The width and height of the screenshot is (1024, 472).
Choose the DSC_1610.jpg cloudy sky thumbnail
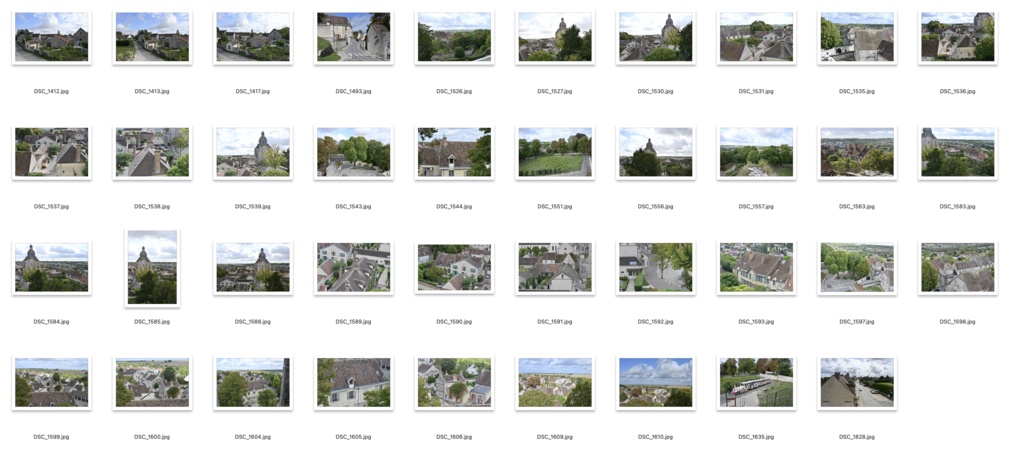point(656,383)
